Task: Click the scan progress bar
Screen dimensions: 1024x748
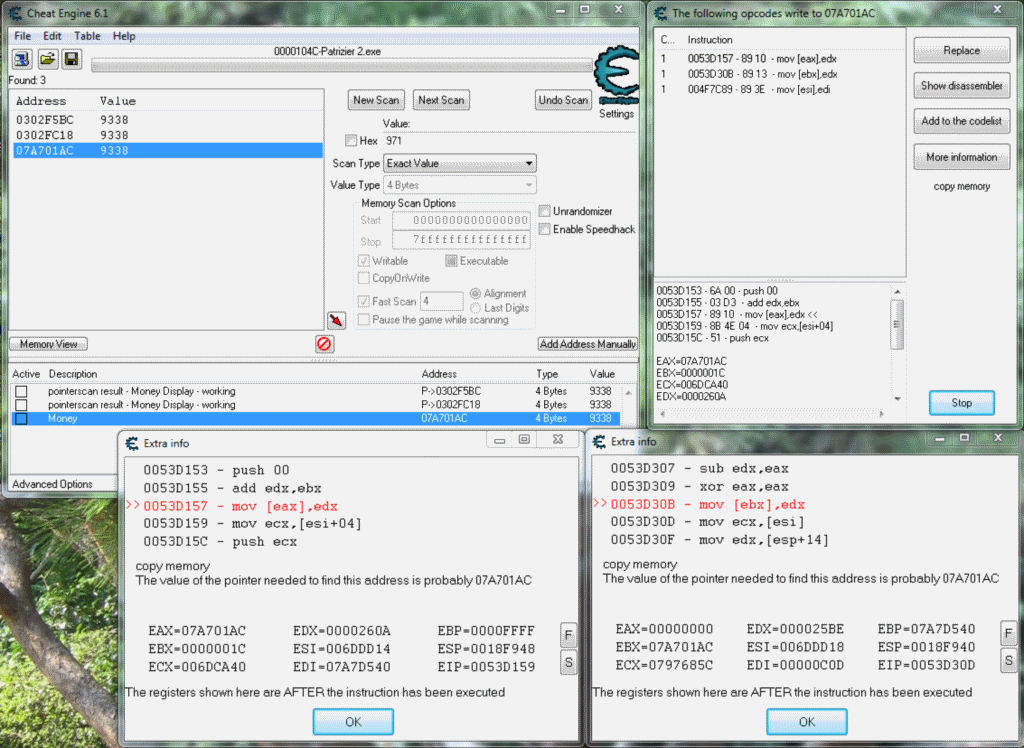Action: pos(340,67)
